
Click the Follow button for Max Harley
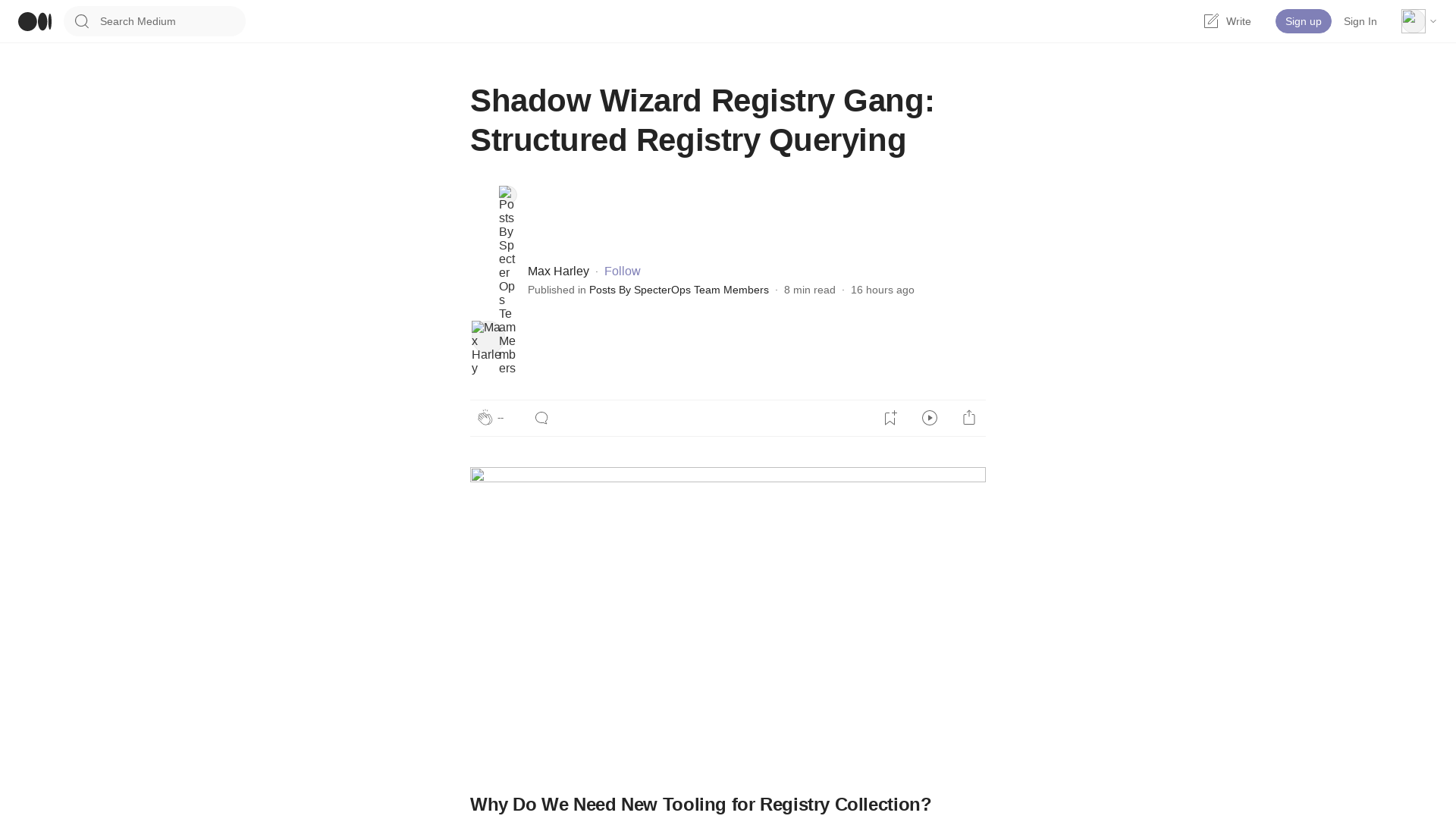coord(622,270)
